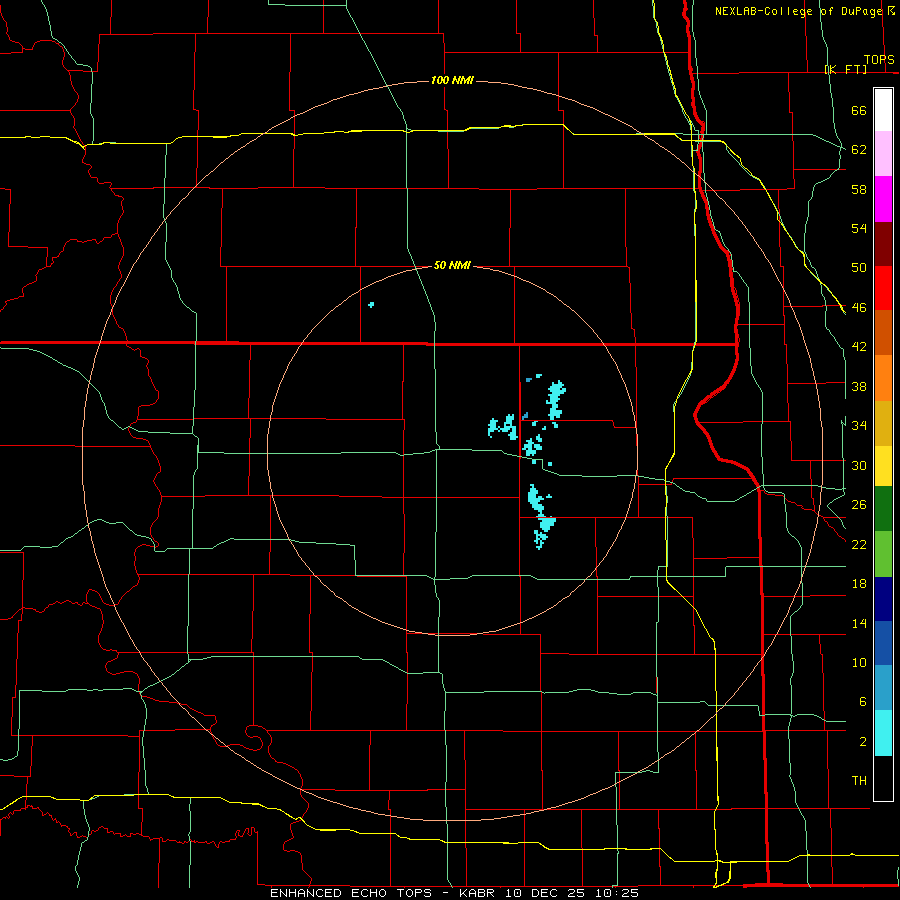Click the '10:25' timestamp text
The height and width of the screenshot is (900, 900).
(x=617, y=893)
